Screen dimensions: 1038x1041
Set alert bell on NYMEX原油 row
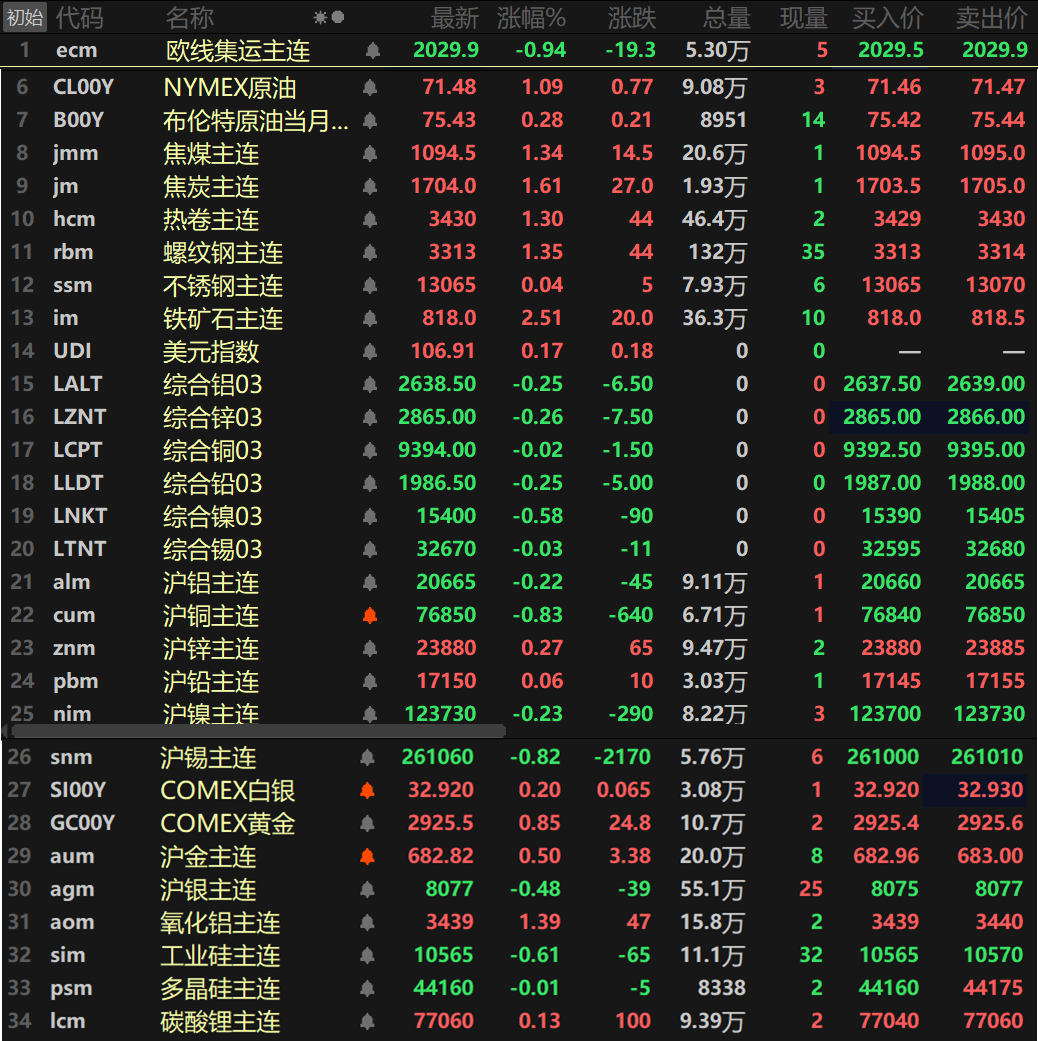pos(369,87)
